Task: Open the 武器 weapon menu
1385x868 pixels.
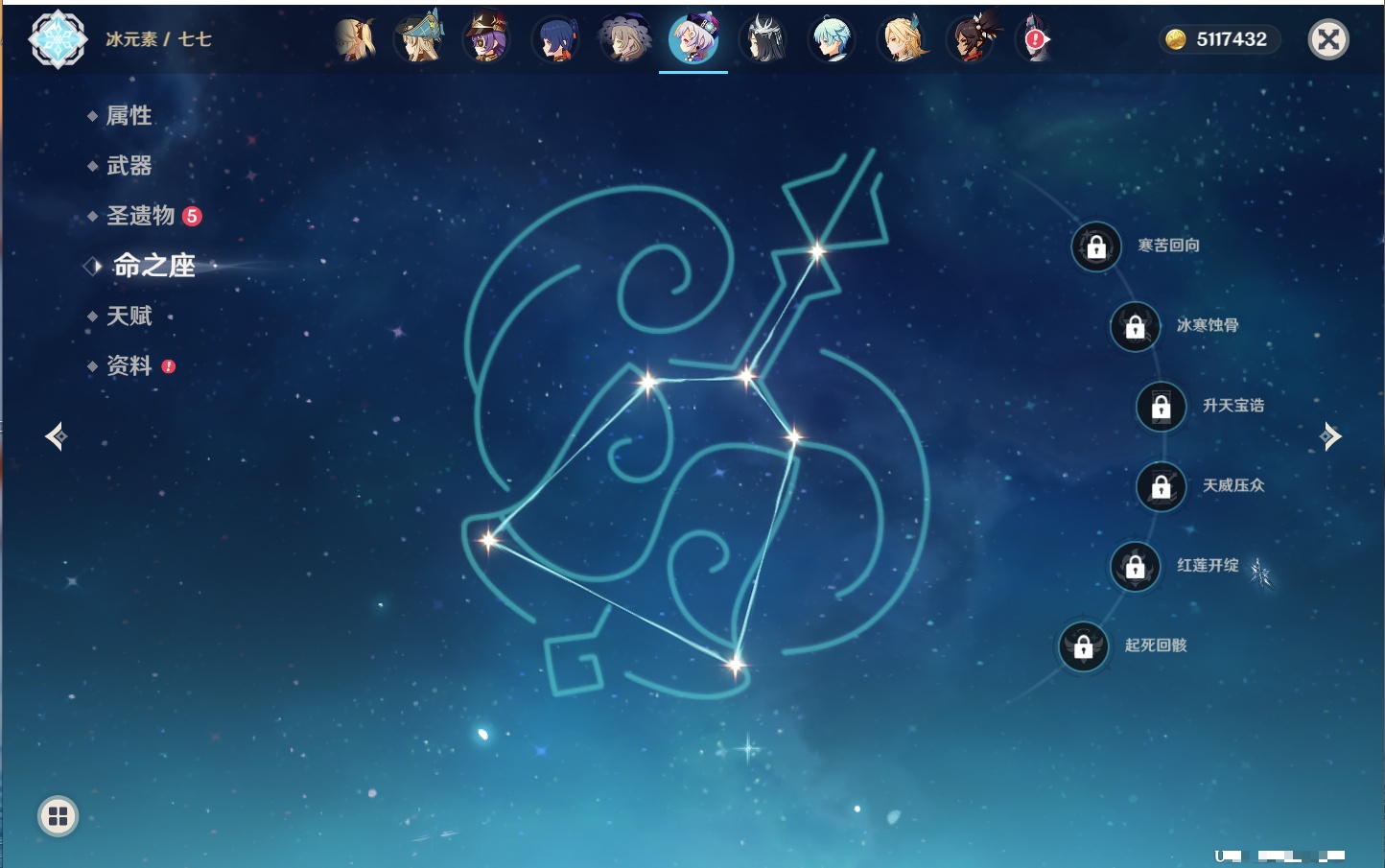Action: tap(129, 166)
